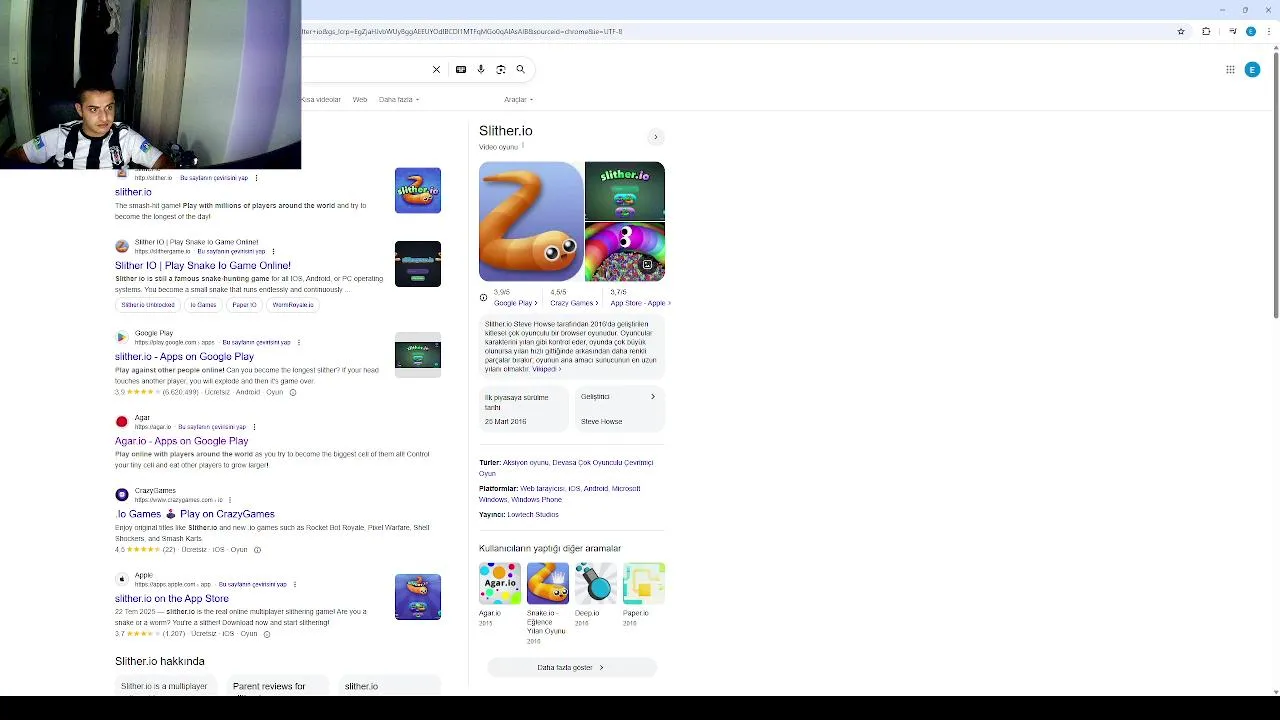Select the Slither.io Unblocked chip
This screenshot has height=720, width=1280.
tap(148, 304)
